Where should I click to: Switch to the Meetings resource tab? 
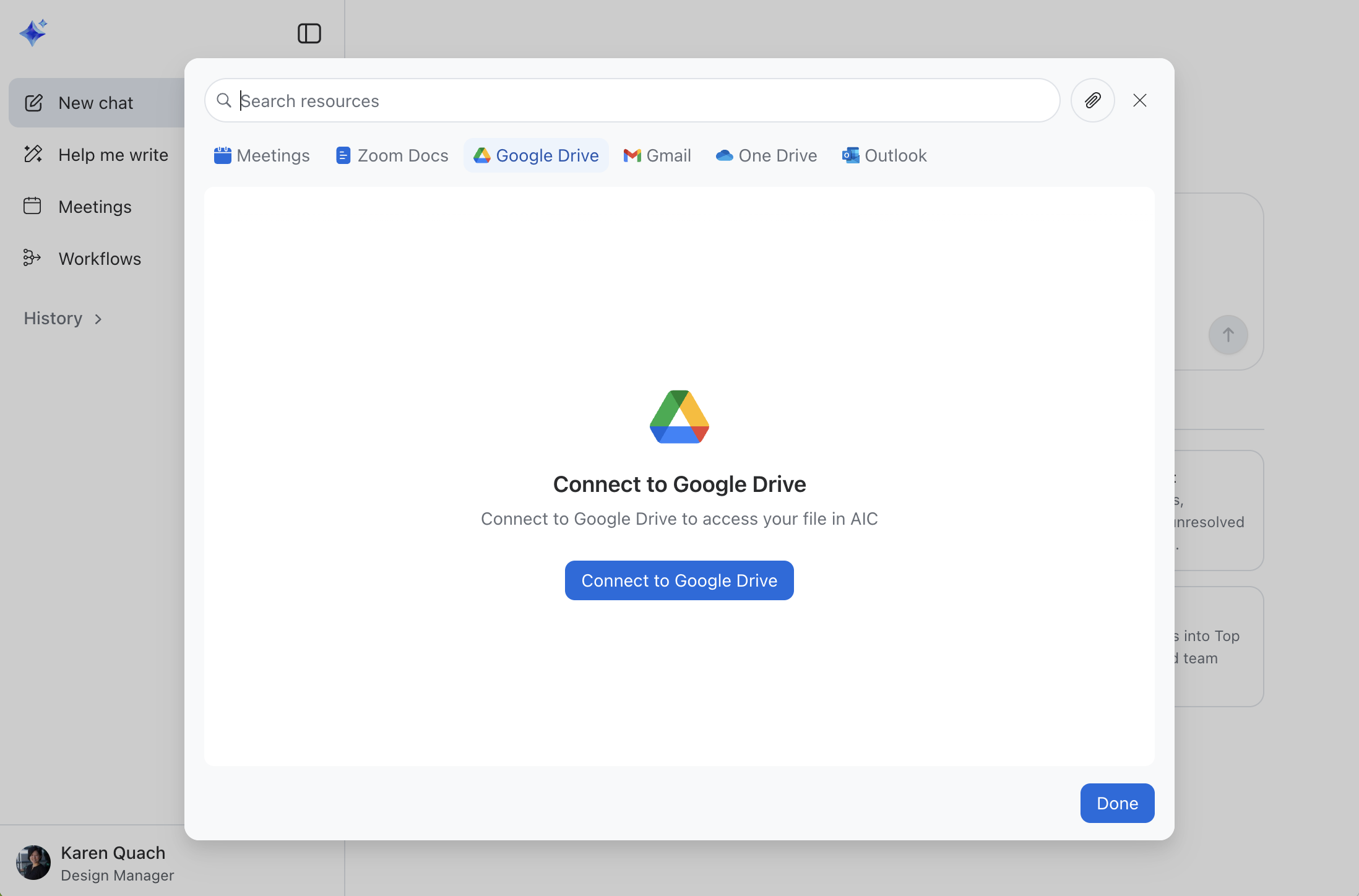click(262, 155)
